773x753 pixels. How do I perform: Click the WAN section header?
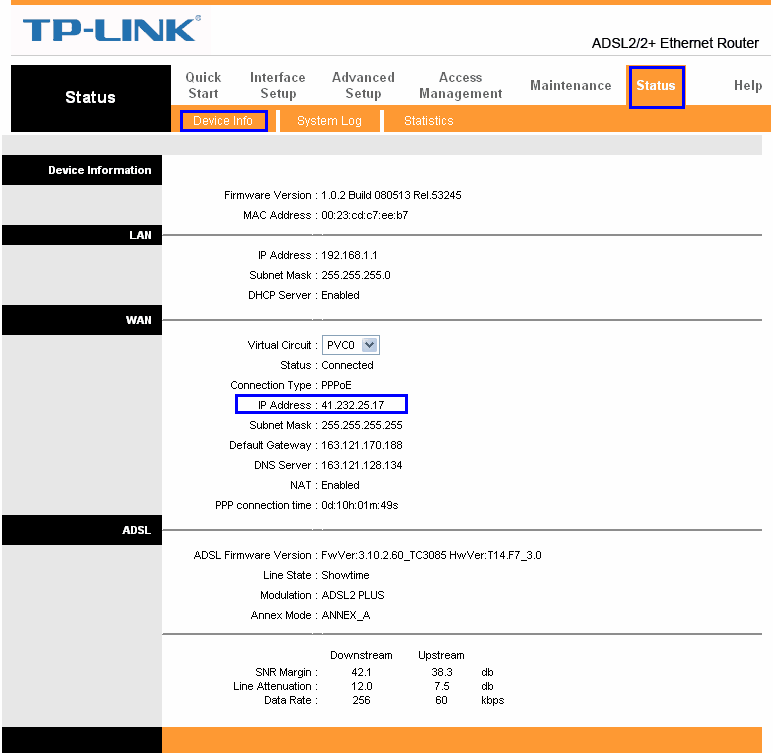click(x=82, y=320)
